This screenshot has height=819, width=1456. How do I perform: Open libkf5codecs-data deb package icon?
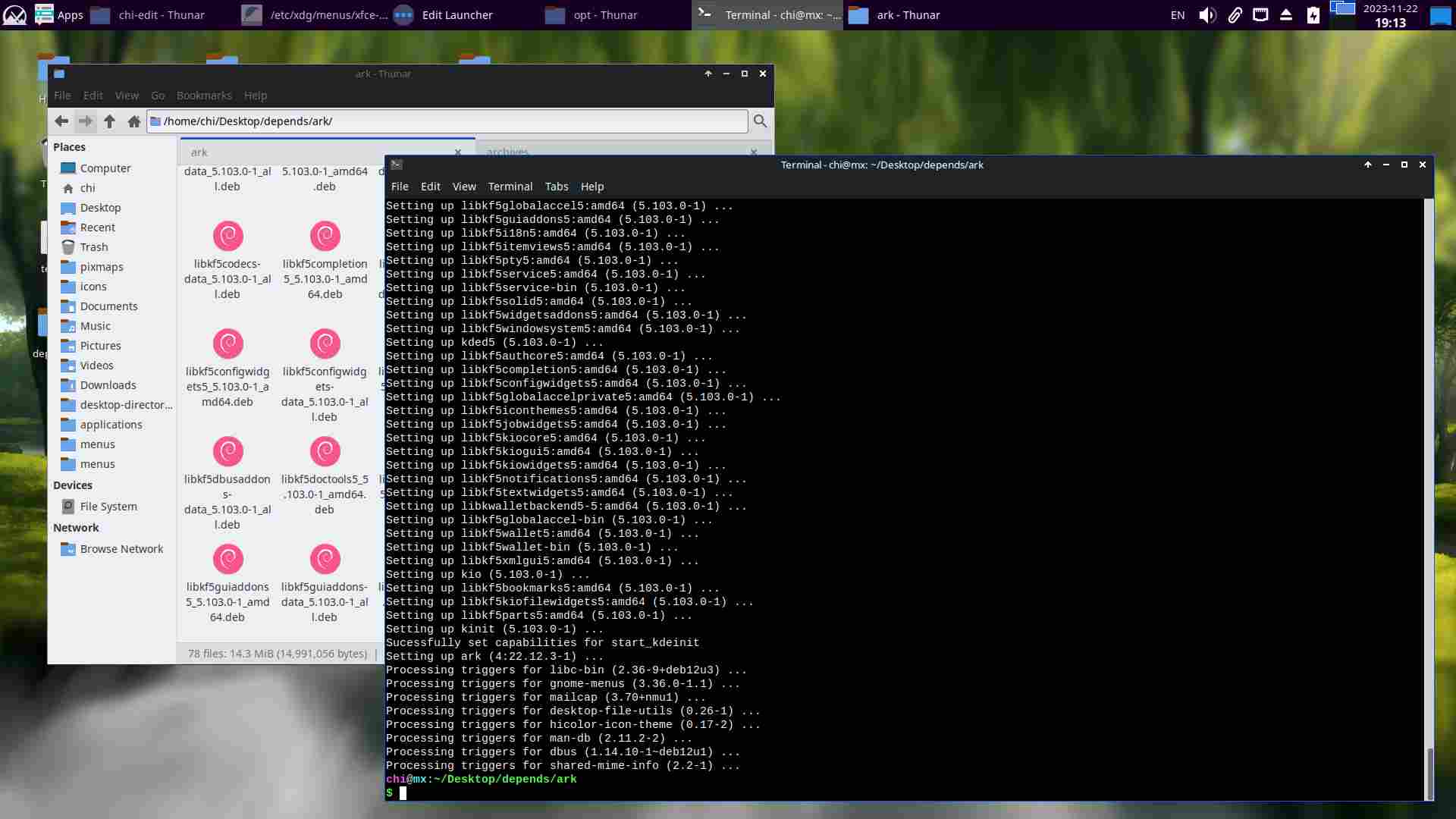(x=227, y=237)
